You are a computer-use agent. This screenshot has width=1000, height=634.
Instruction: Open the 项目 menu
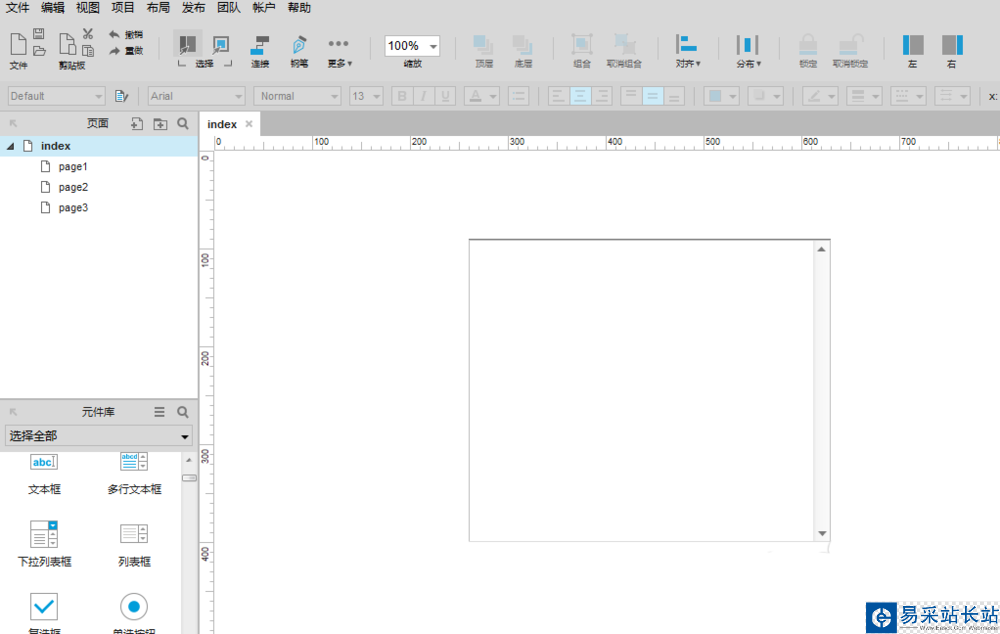pyautogui.click(x=123, y=8)
